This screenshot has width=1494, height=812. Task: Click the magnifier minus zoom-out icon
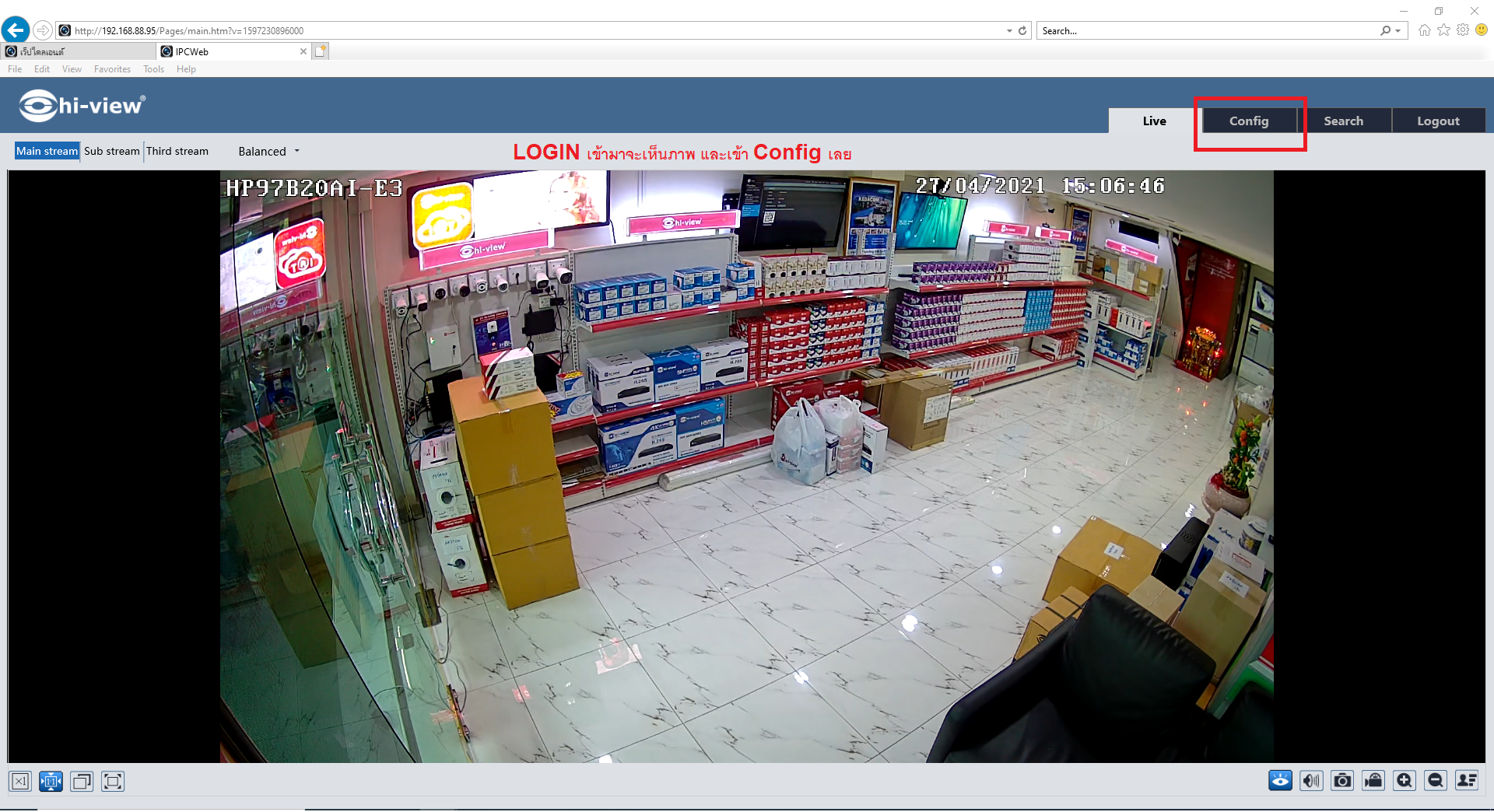pos(1436,780)
